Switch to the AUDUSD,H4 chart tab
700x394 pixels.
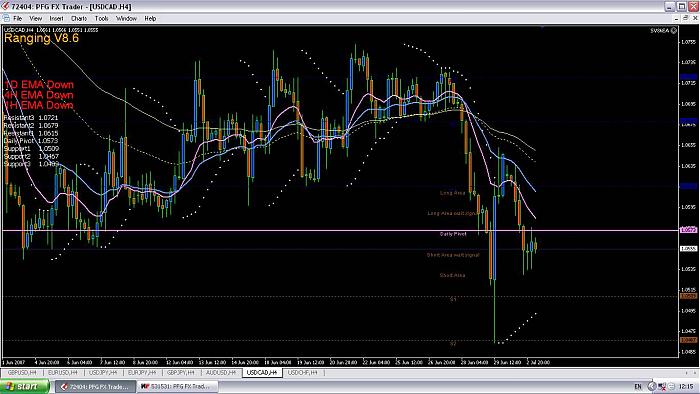(221, 372)
